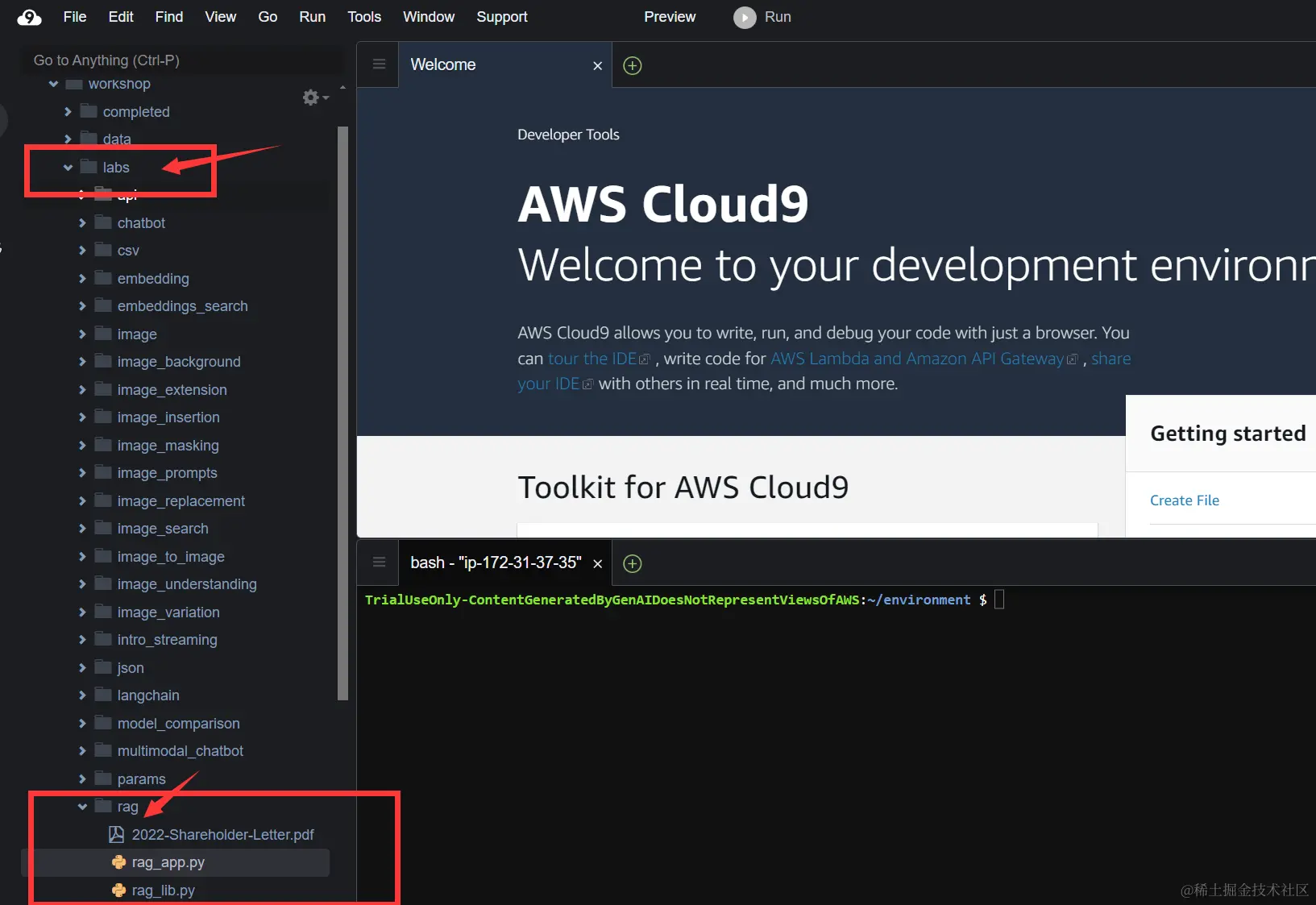1316x905 pixels.
Task: Click the intro_streaming folder icon
Action: pos(102,639)
